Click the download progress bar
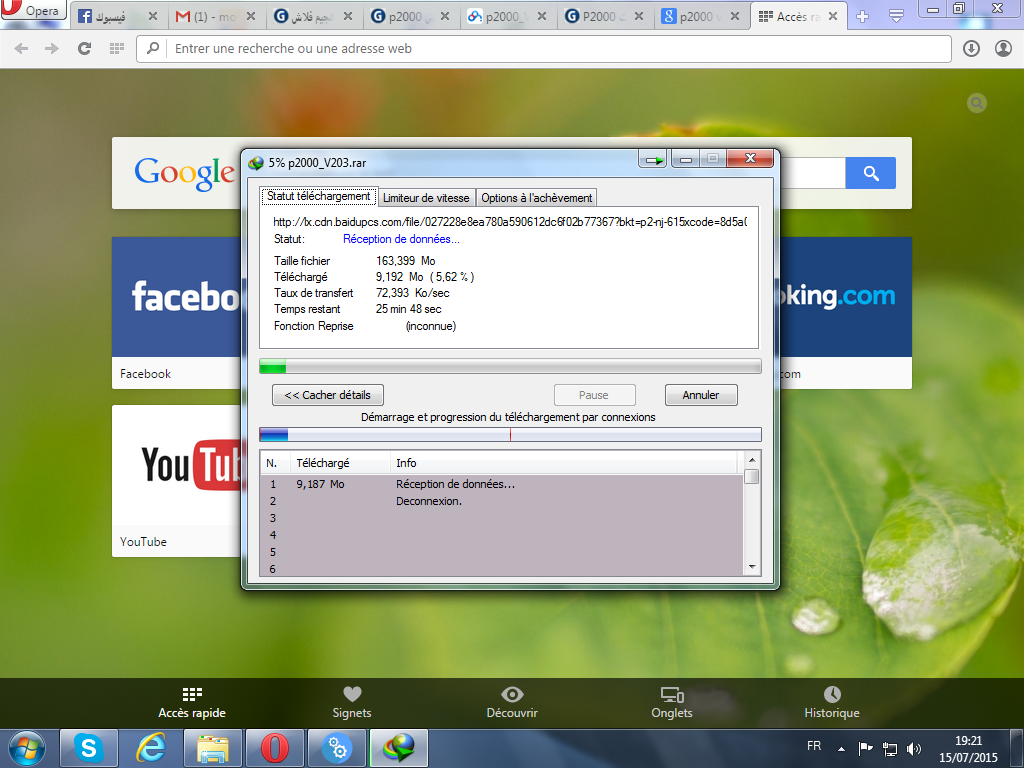 point(510,366)
